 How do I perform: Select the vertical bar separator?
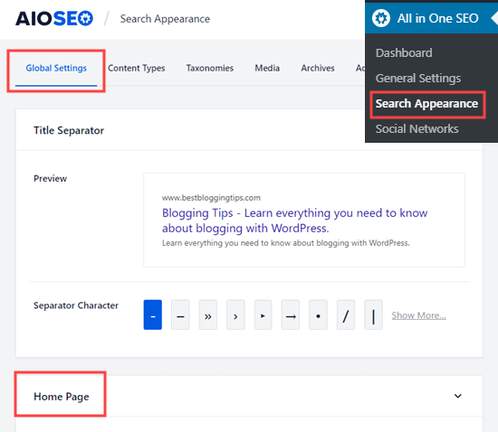tap(373, 315)
